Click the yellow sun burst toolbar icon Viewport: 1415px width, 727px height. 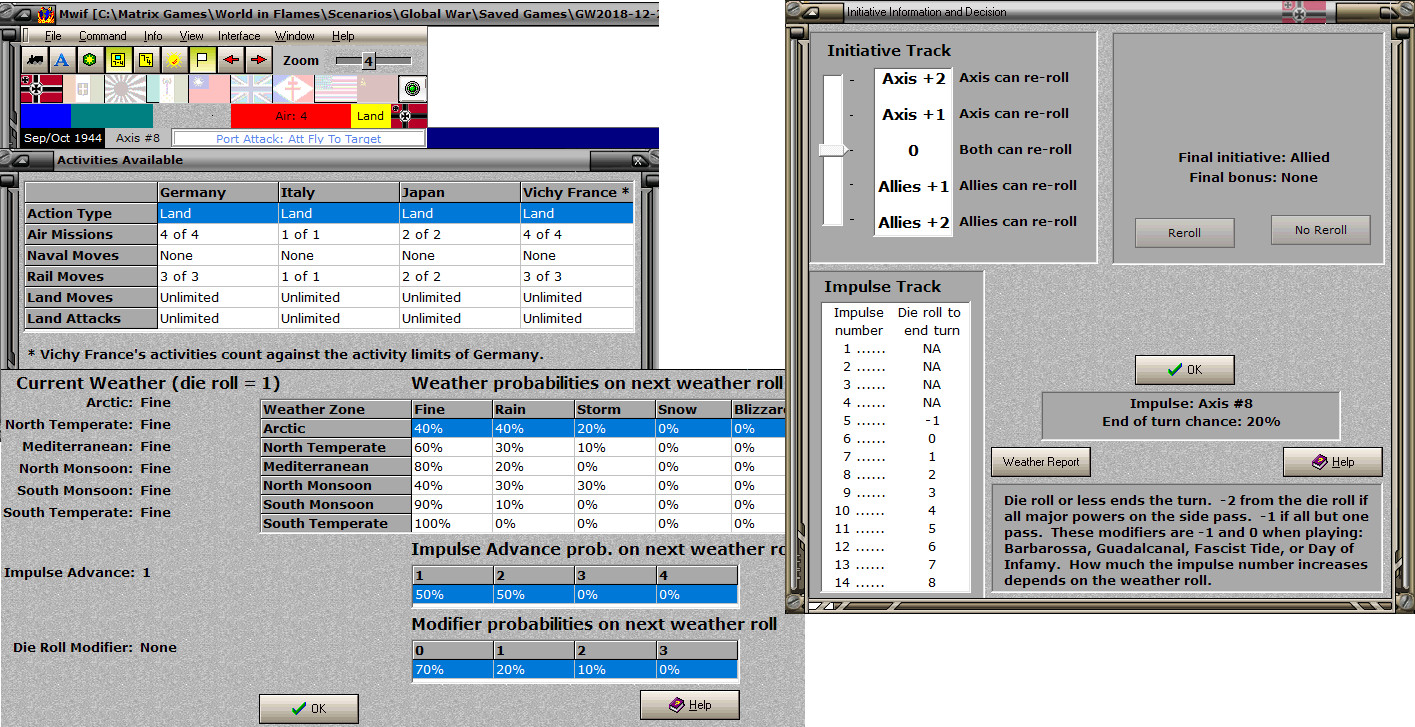coord(173,60)
